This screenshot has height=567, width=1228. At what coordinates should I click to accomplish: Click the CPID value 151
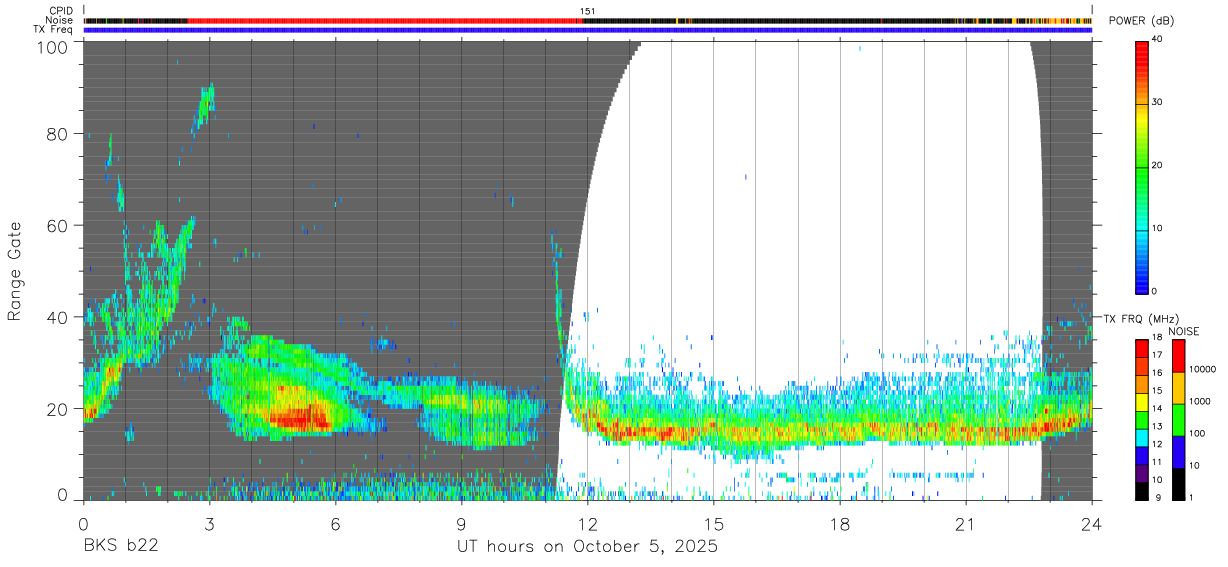coord(587,11)
